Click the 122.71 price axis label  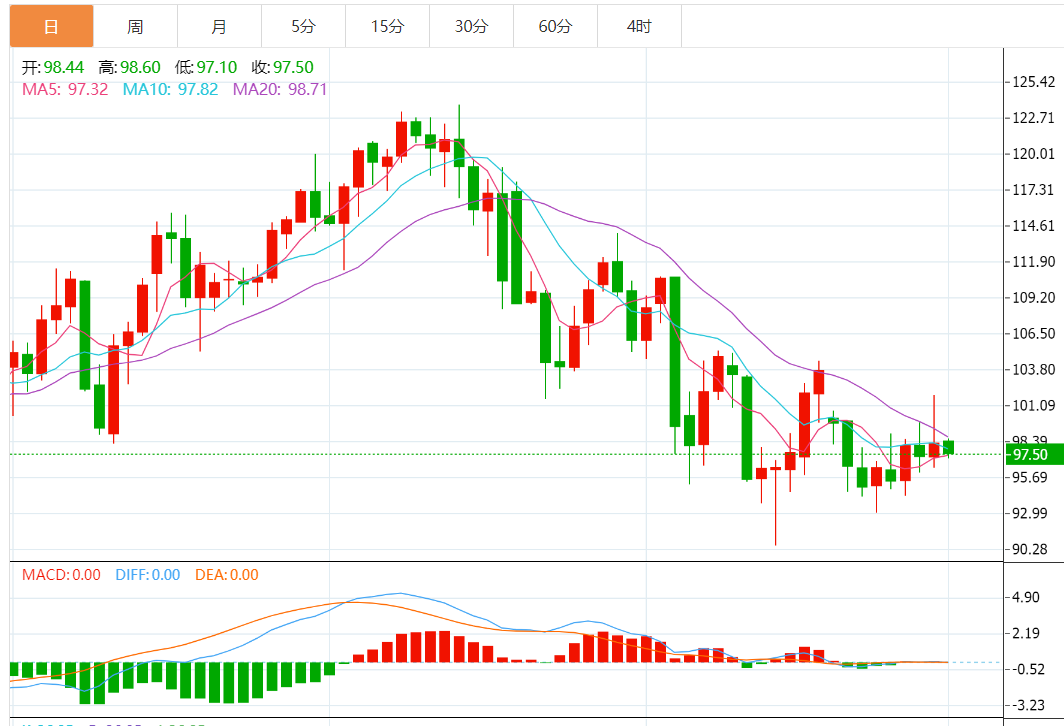click(x=1033, y=118)
